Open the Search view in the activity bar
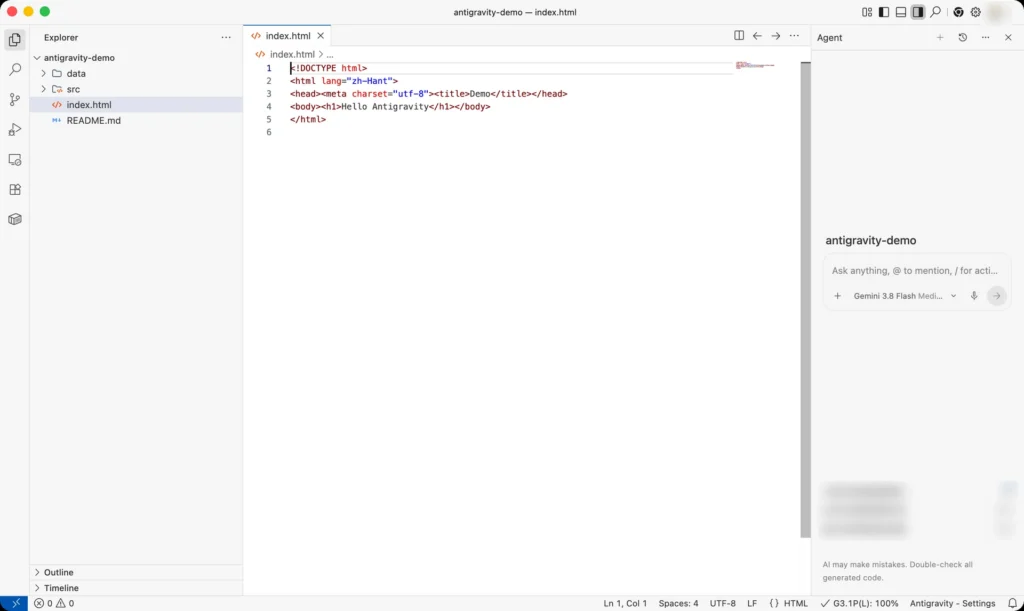1024x611 pixels. tap(14, 69)
